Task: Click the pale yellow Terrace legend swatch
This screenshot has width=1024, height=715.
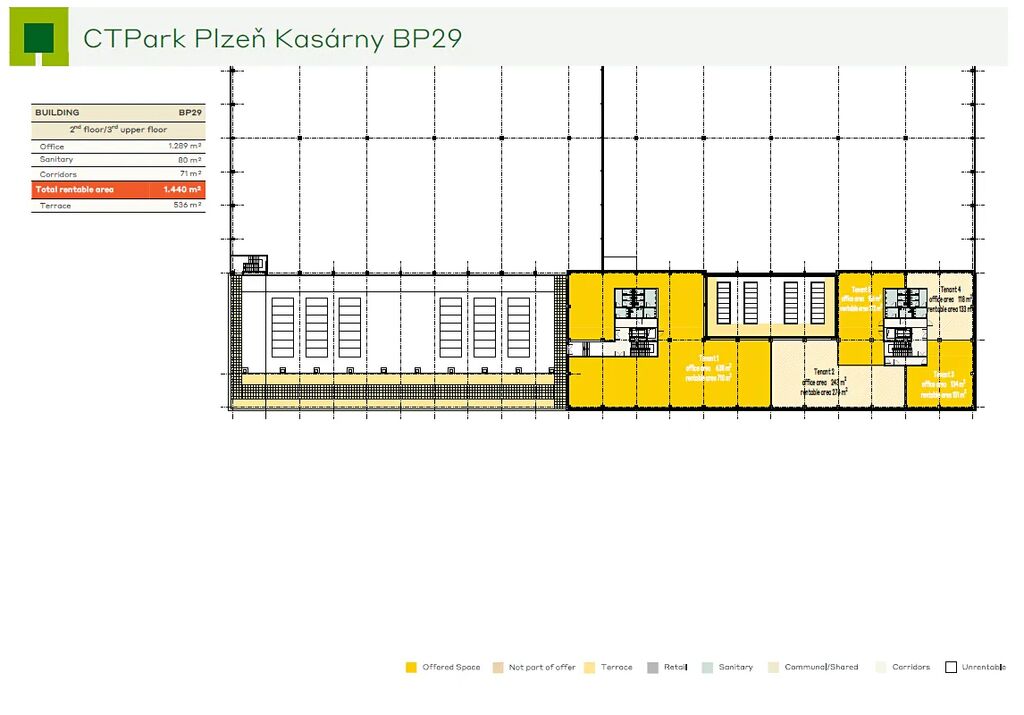Action: pyautogui.click(x=590, y=667)
